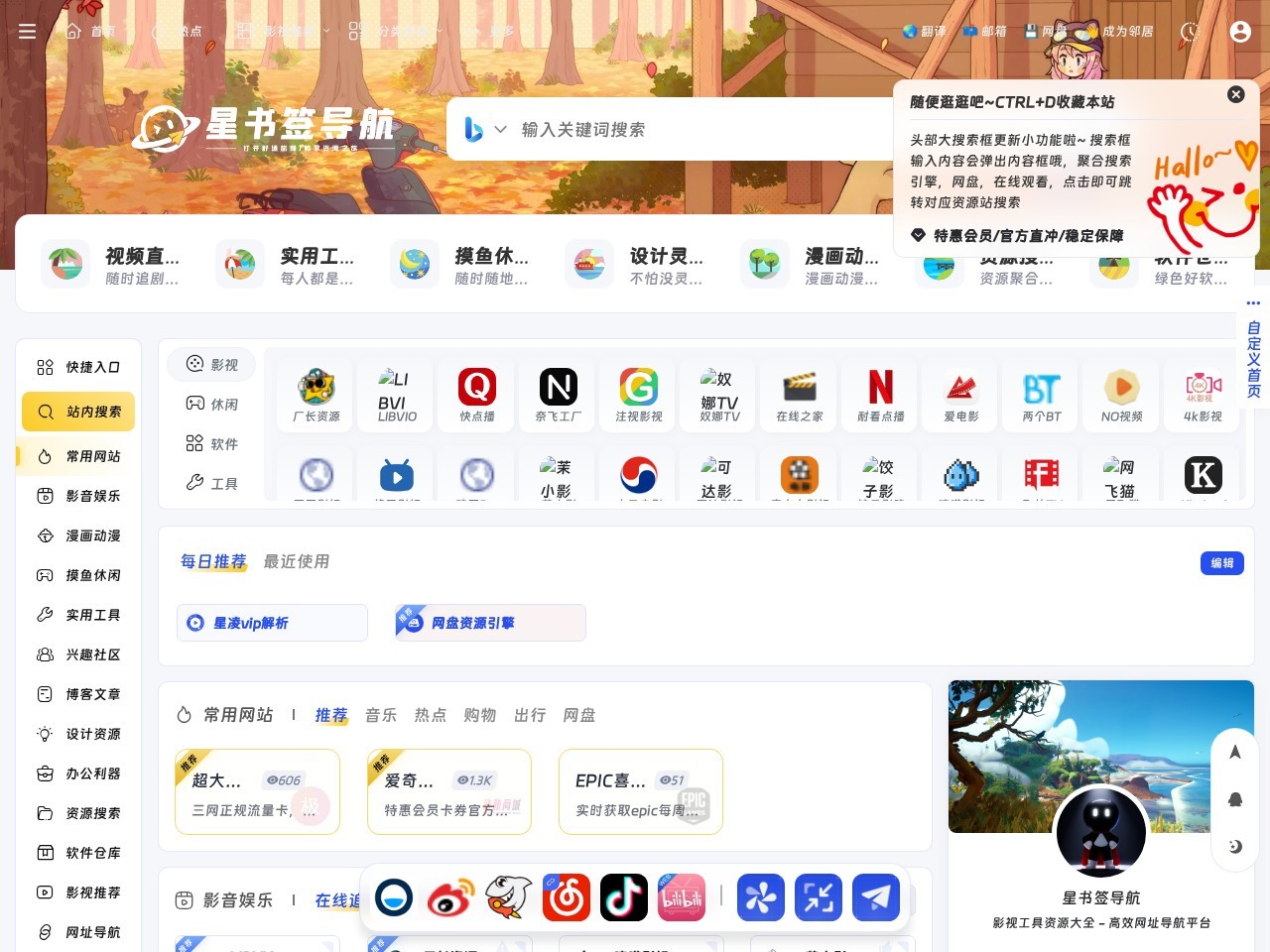Open the search engine dropdown beside Bing icon
The image size is (1270, 952).
point(500,129)
